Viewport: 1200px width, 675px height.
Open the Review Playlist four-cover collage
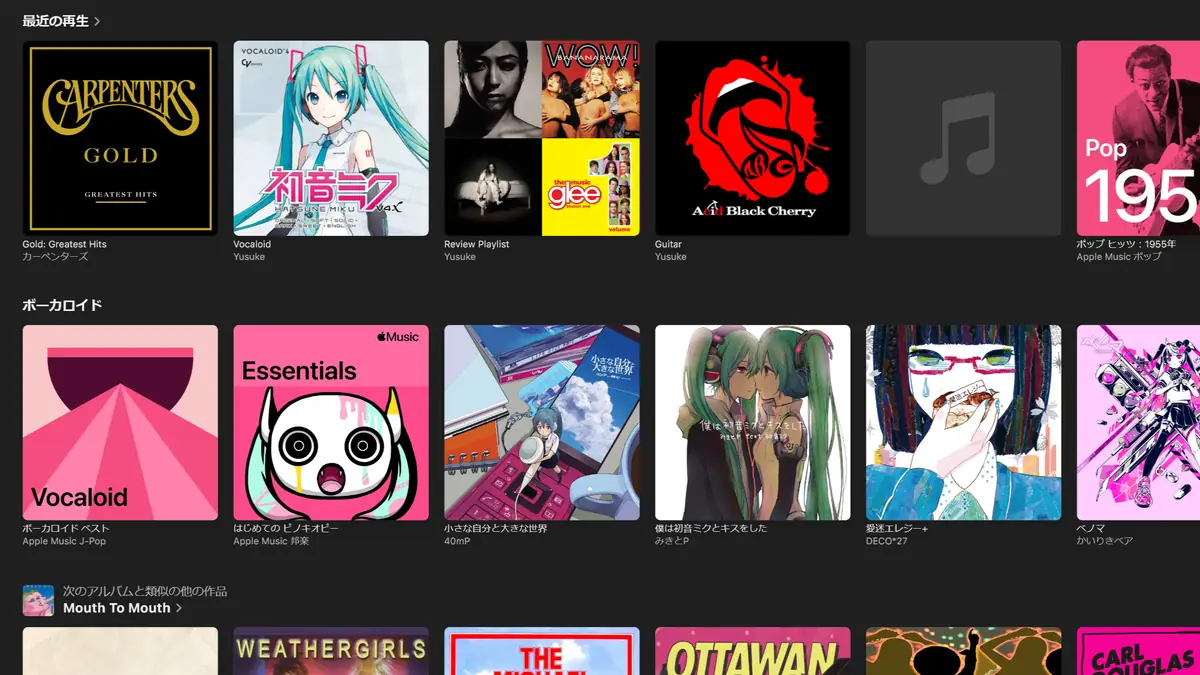click(541, 138)
